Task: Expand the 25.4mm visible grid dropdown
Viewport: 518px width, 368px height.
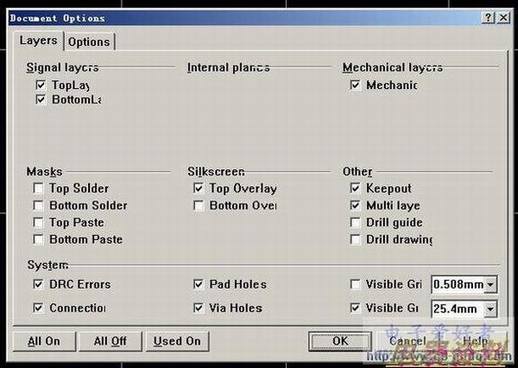Action: [x=490, y=309]
